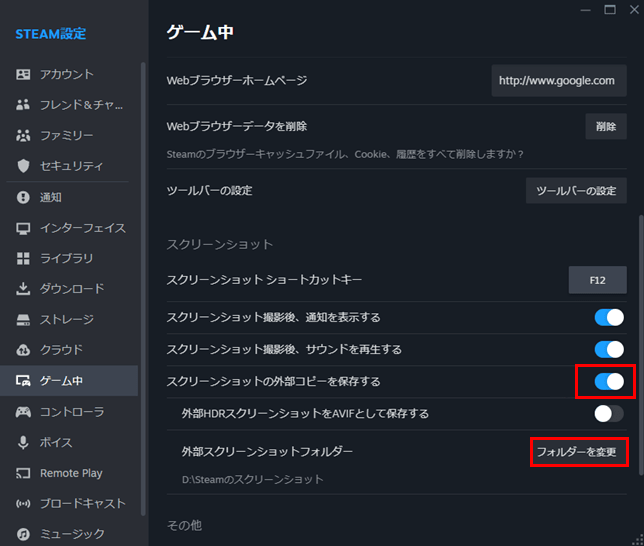Screen dimensions: 644x546
Task: Select ファミリー in the sidebar
Action: tap(69, 135)
